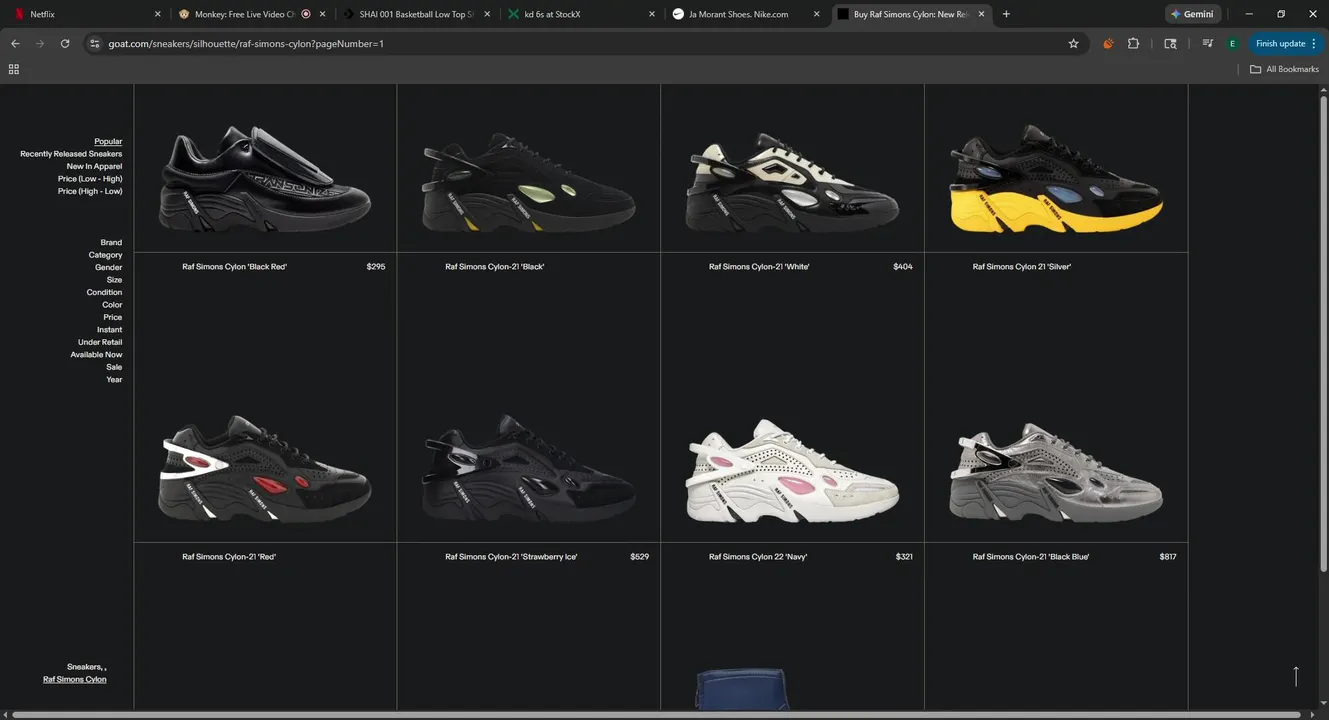Open Cylon-21 'Black Blue' shoe image
This screenshot has width=1329, height=720.
(1056, 472)
